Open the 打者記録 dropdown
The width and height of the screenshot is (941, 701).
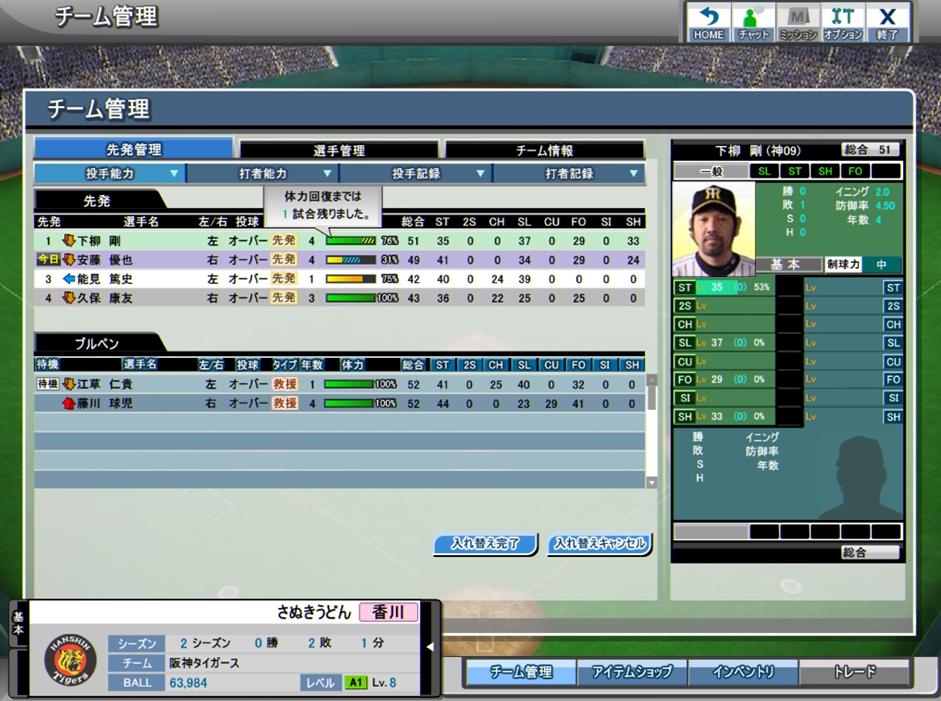[x=569, y=174]
